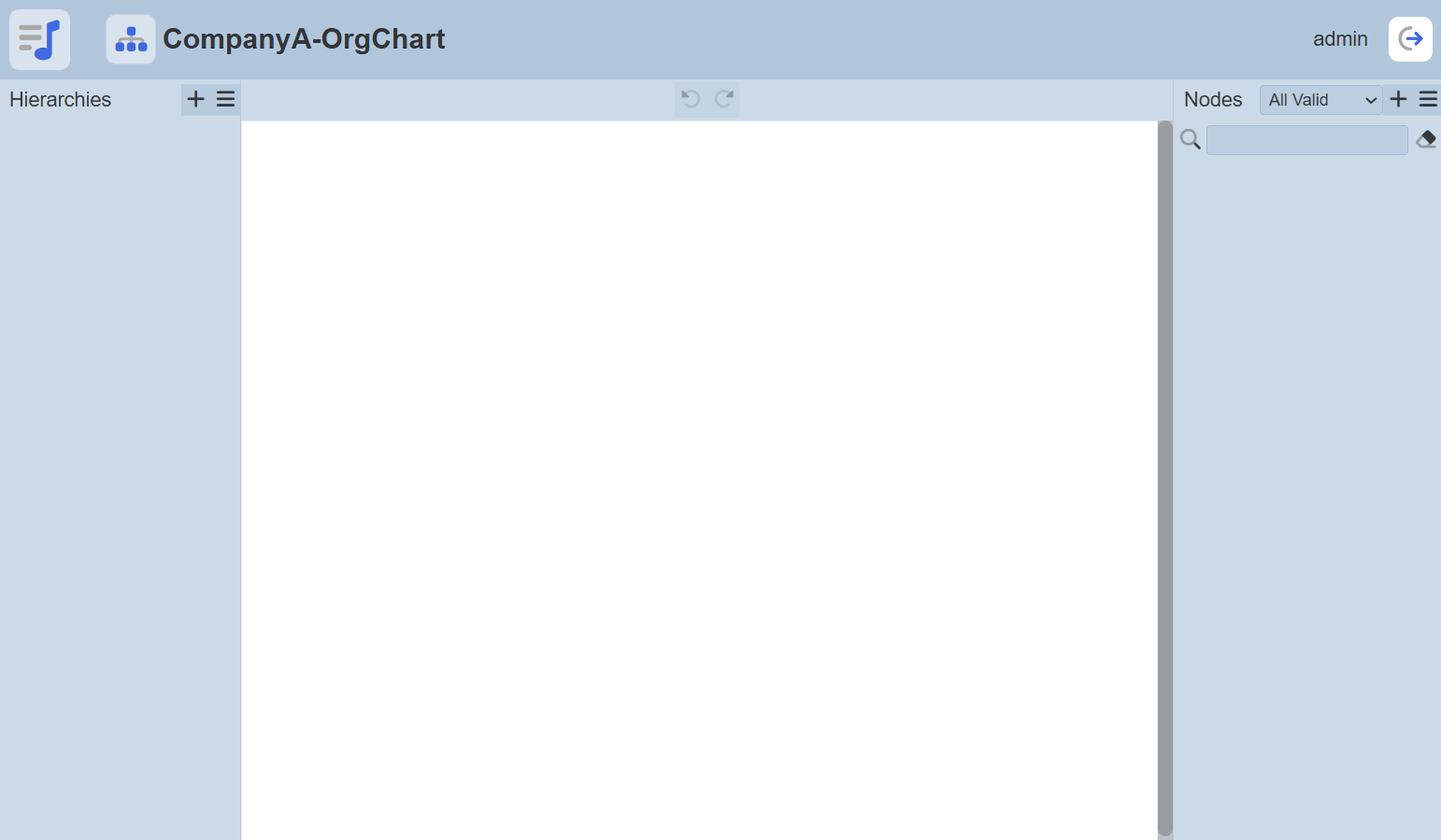Click the empty area of the Hierarchies list
The width and height of the screenshot is (1441, 840).
click(x=120, y=467)
